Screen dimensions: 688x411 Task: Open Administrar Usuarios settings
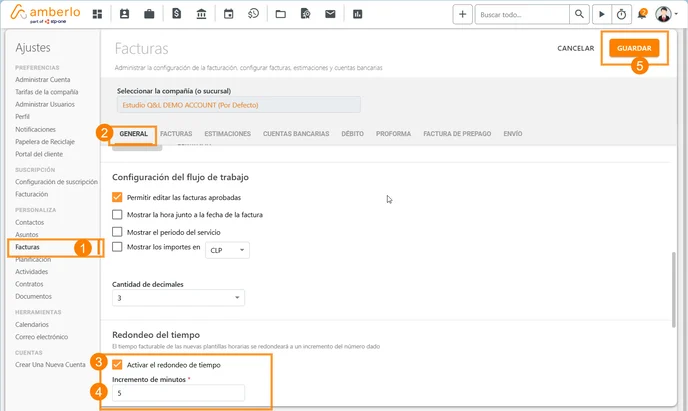[45, 104]
